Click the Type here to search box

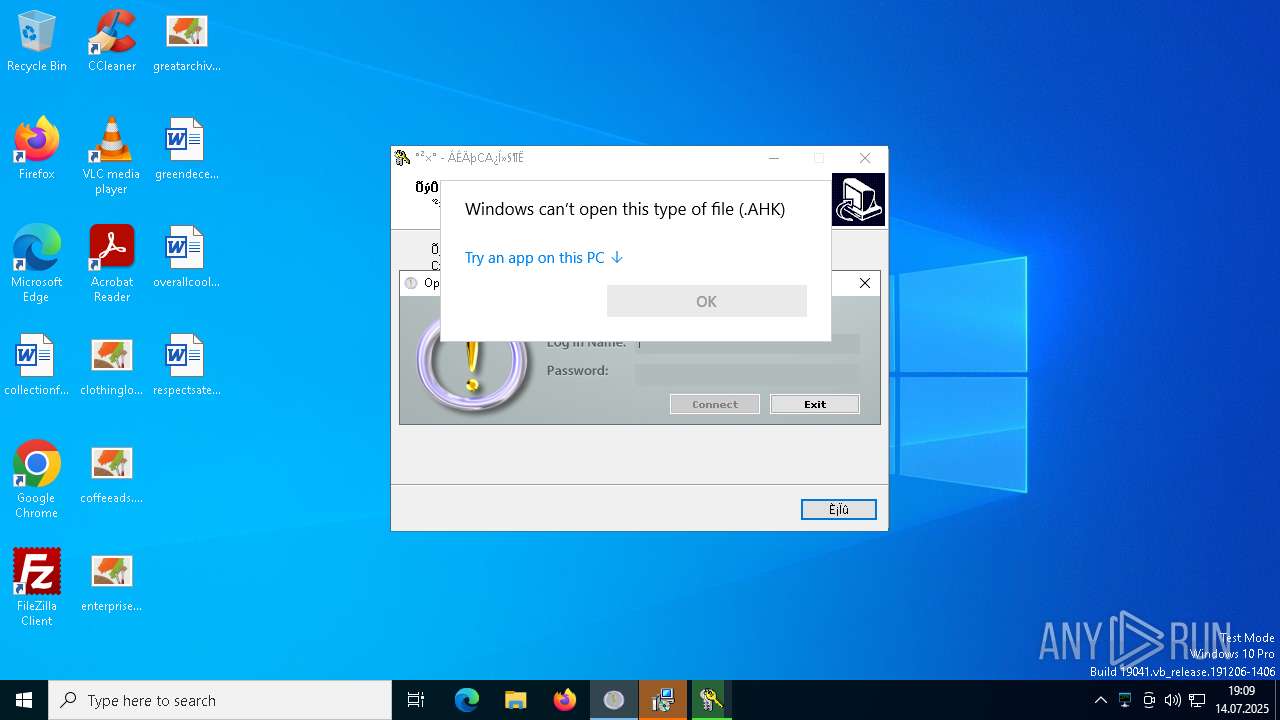point(220,700)
